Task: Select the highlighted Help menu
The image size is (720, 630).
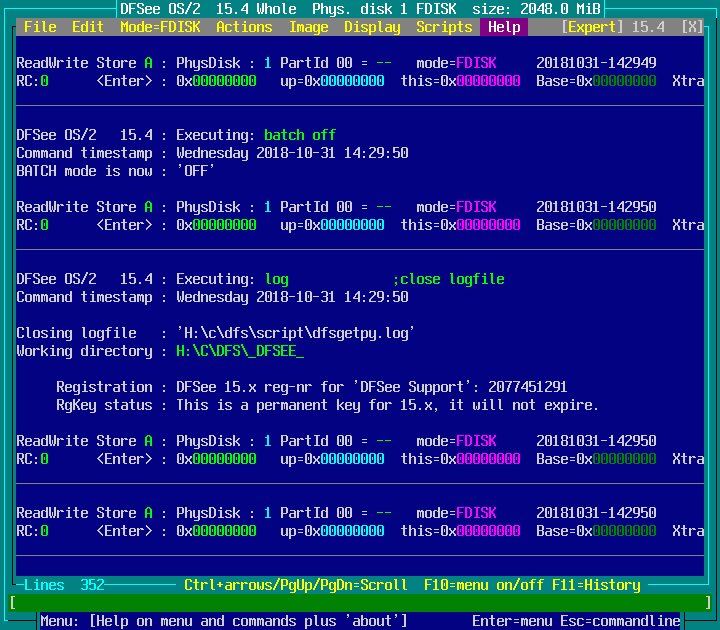Action: click(504, 27)
